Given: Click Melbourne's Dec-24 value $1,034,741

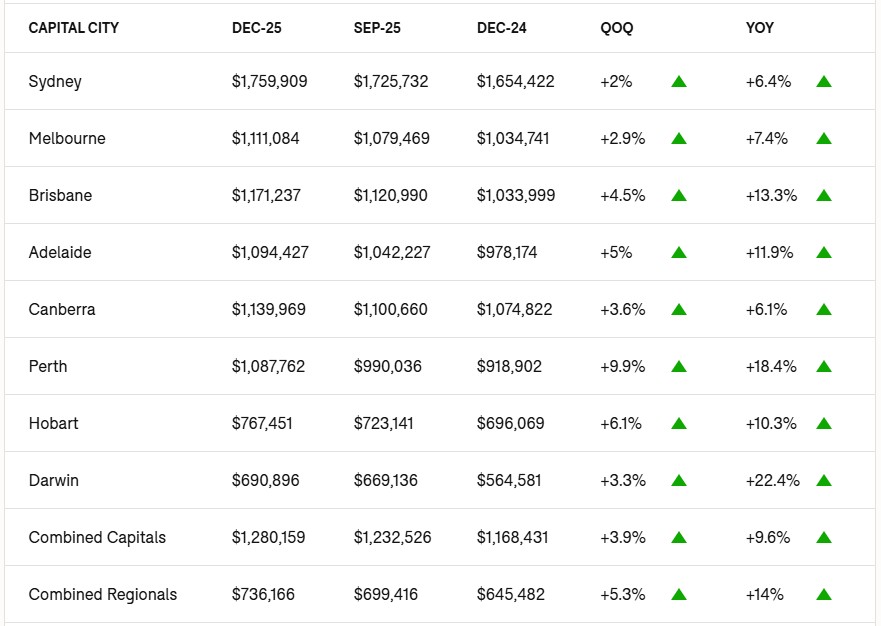Looking at the screenshot, I should coord(513,139).
